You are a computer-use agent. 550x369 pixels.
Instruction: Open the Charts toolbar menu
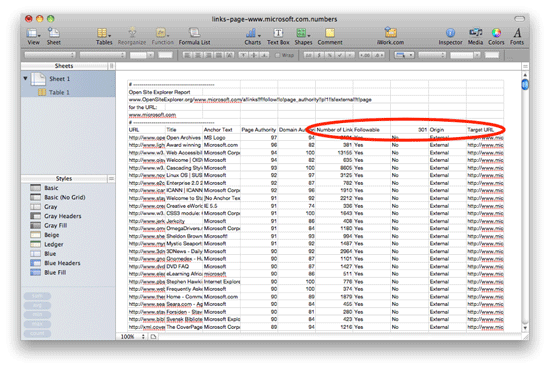pyautogui.click(x=253, y=36)
